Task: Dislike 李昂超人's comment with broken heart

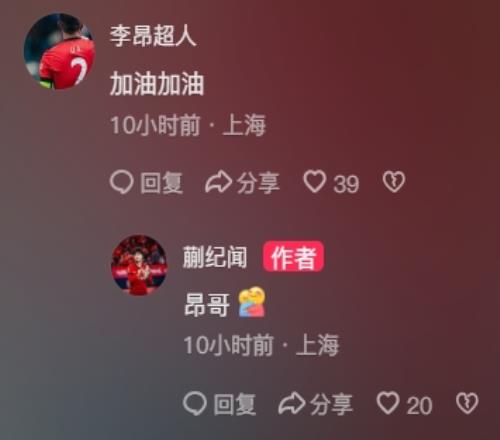Action: [394, 182]
